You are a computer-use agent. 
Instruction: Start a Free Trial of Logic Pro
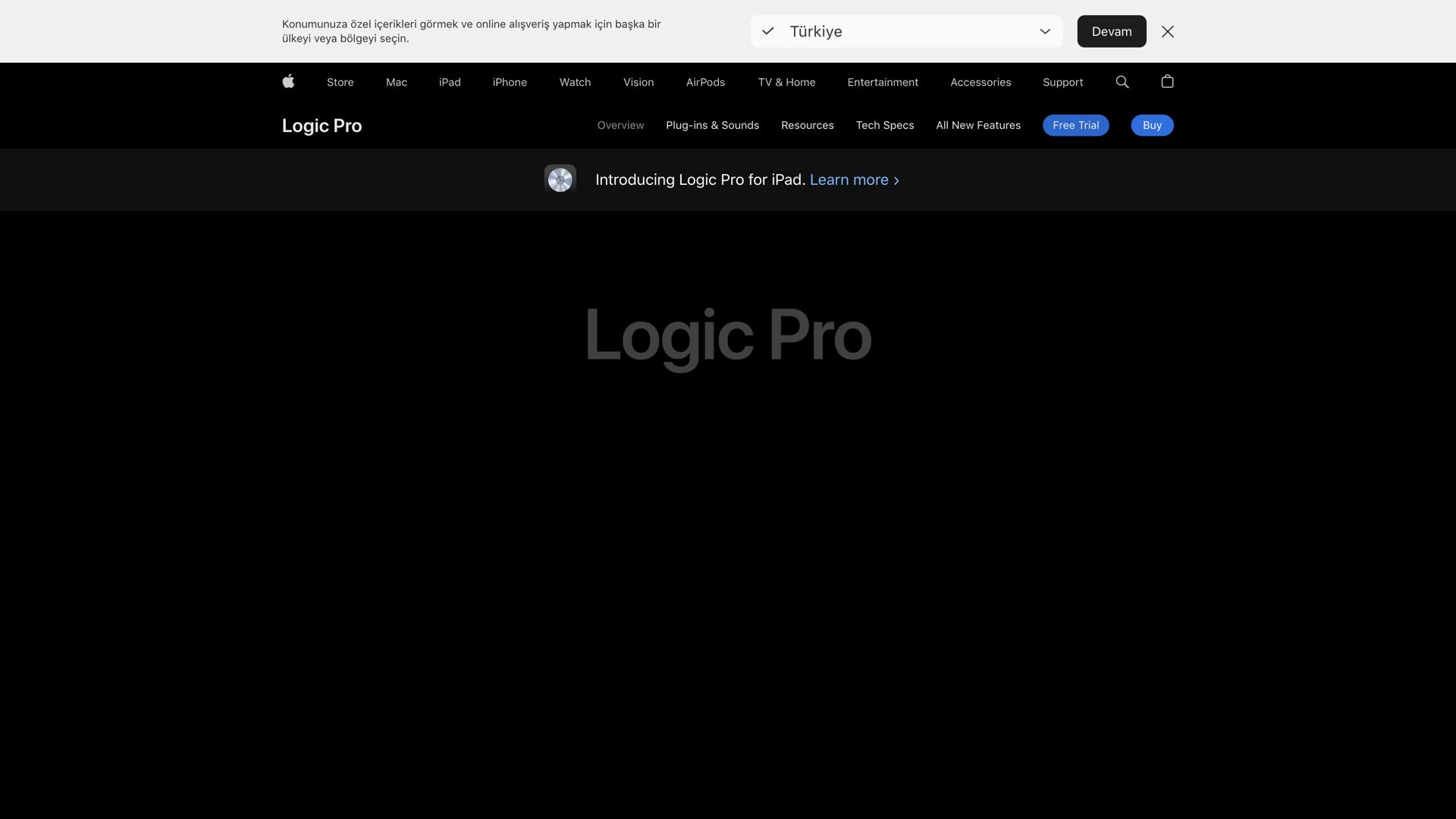pyautogui.click(x=1075, y=125)
